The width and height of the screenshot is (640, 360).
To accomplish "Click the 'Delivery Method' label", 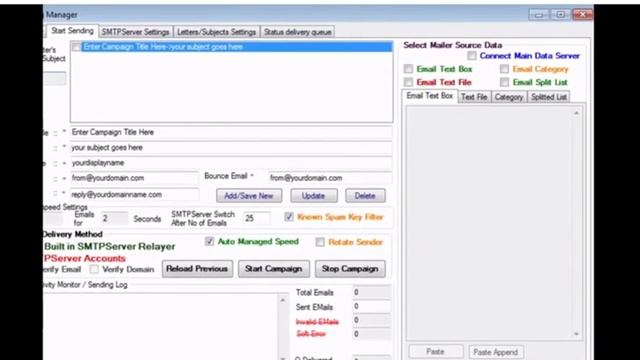I will click(73, 234).
